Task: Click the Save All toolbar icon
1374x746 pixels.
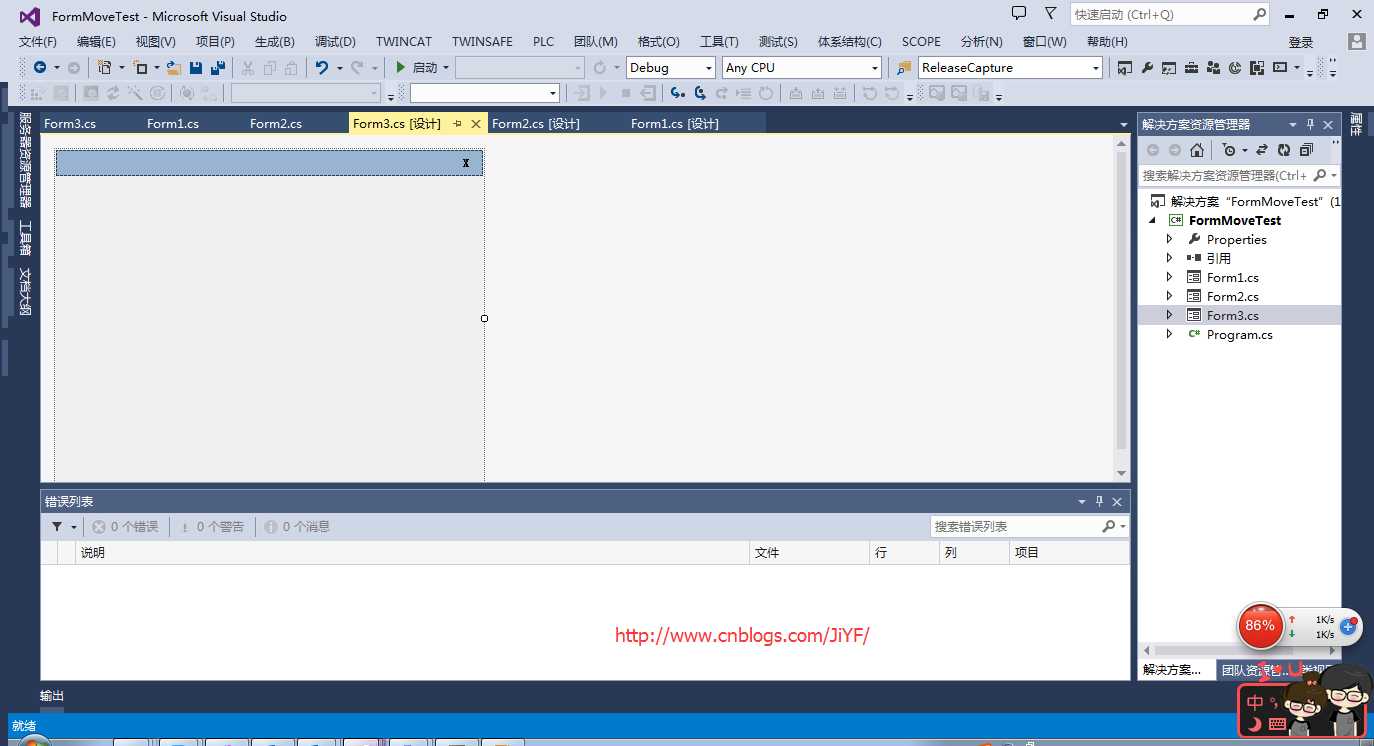Action: click(x=216, y=68)
